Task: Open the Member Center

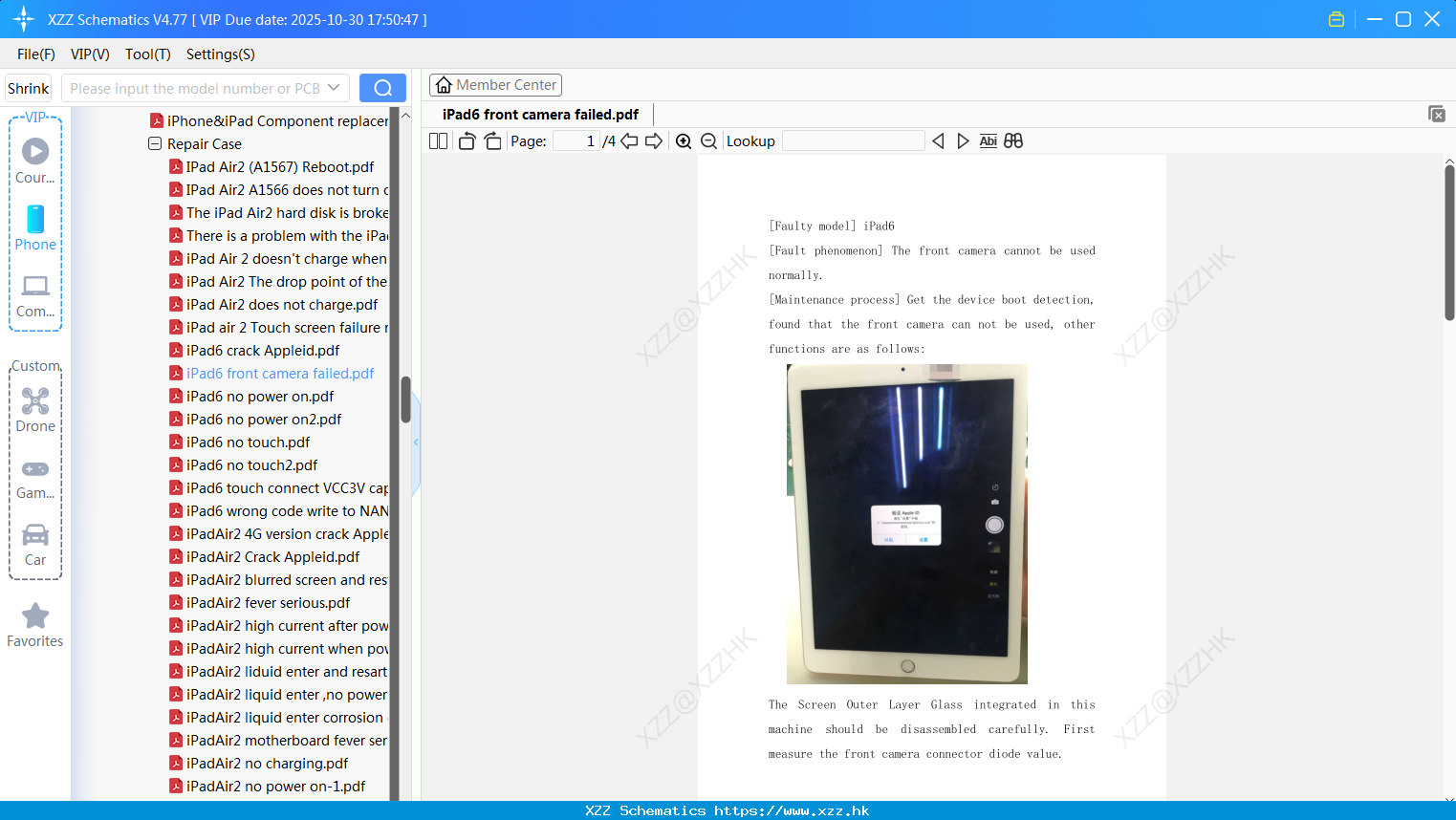Action: (495, 85)
